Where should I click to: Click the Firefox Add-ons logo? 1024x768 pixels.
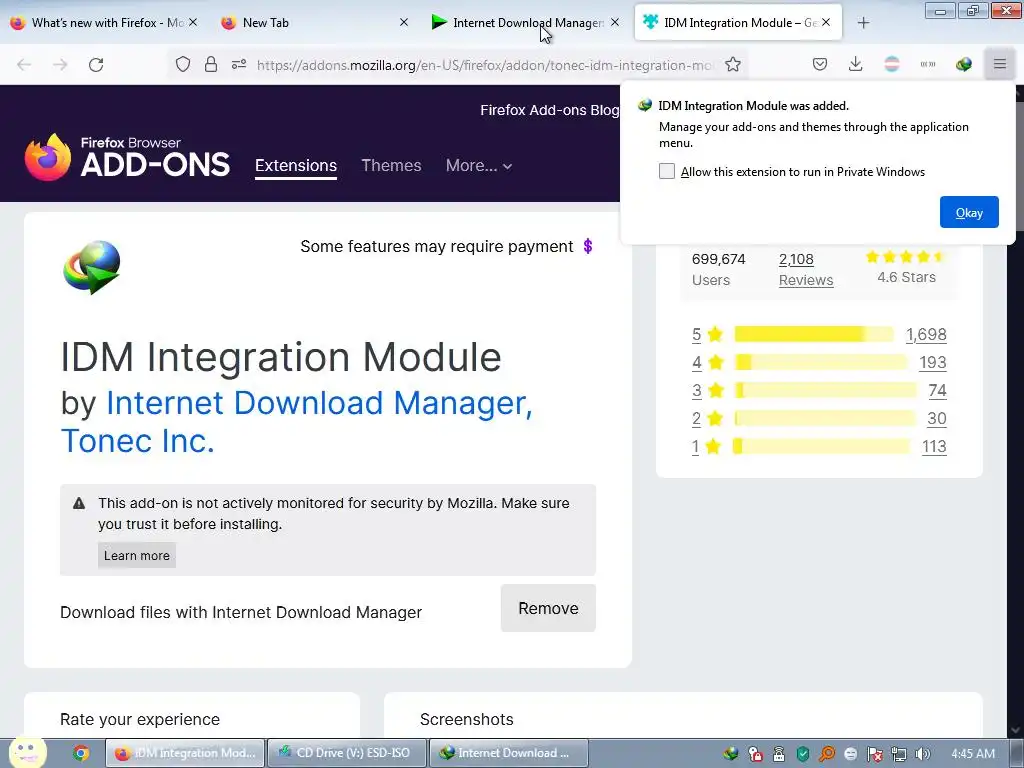pos(127,157)
